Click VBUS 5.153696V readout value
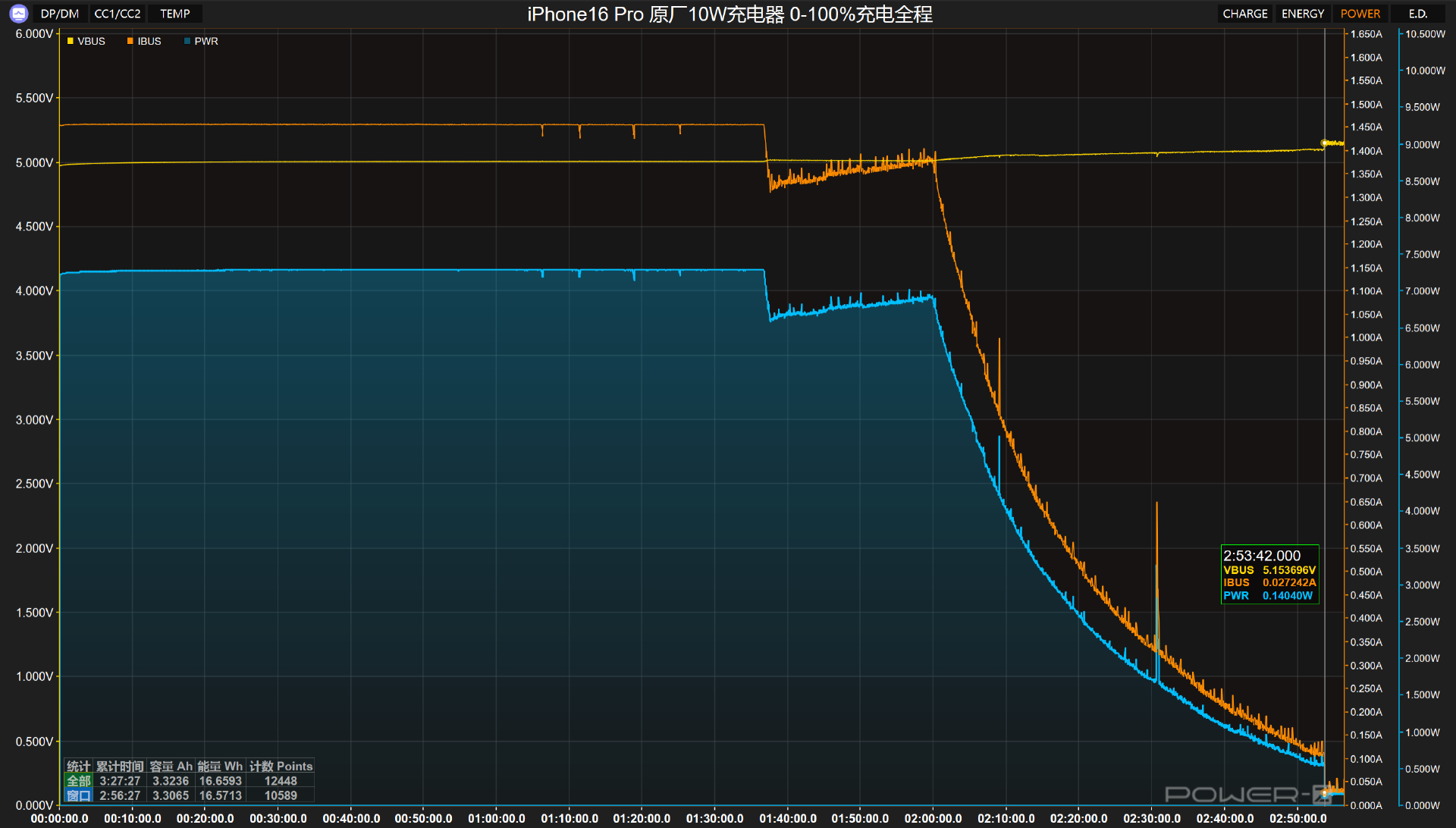Image resolution: width=1456 pixels, height=828 pixels. coord(1289,570)
